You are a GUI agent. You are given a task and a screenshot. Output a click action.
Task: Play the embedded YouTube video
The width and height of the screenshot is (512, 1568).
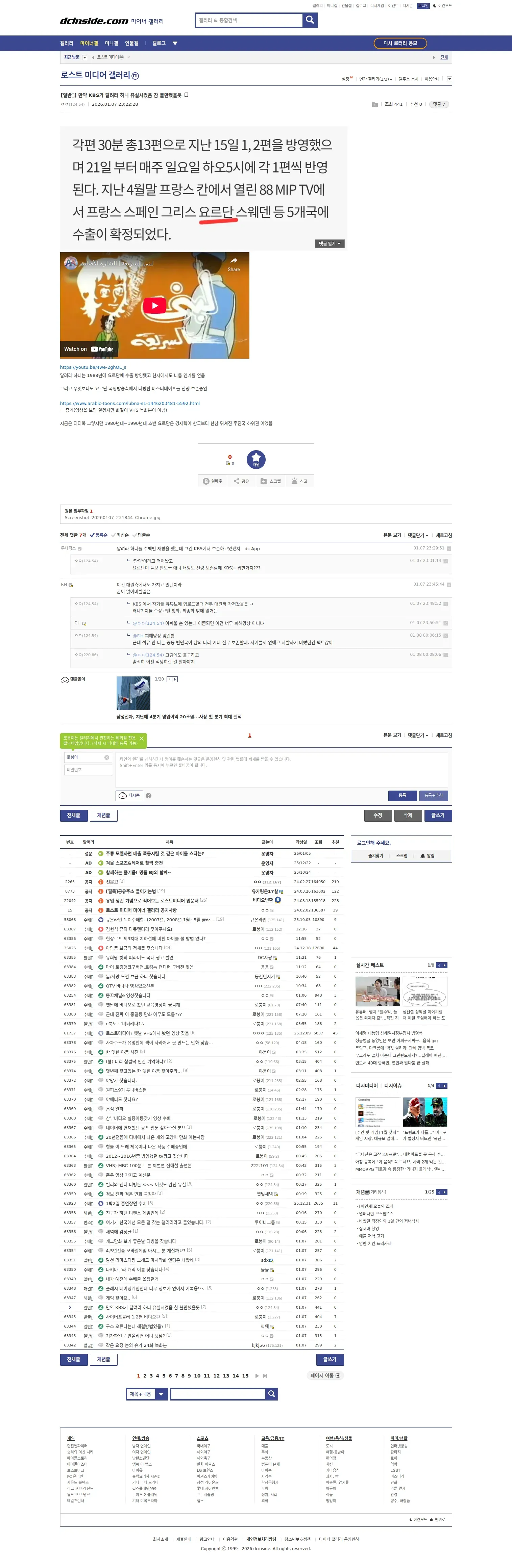pyautogui.click(x=155, y=306)
